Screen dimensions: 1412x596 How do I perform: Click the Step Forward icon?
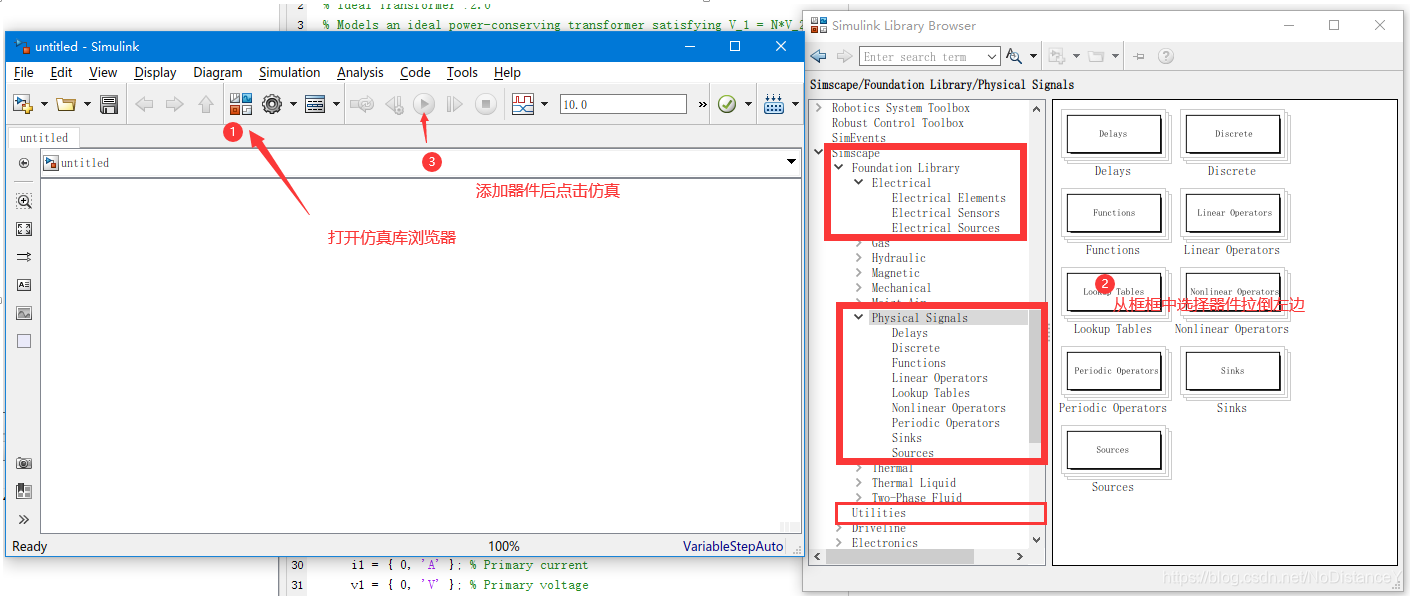coord(455,104)
